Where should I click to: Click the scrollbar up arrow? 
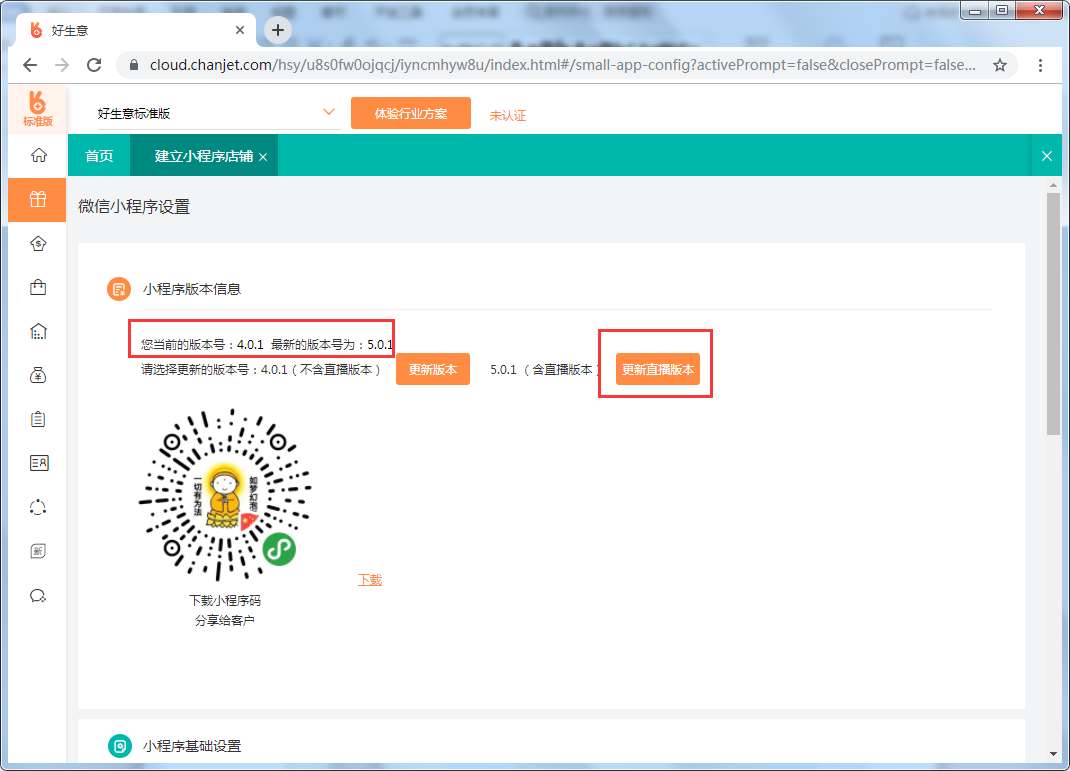point(1054,185)
